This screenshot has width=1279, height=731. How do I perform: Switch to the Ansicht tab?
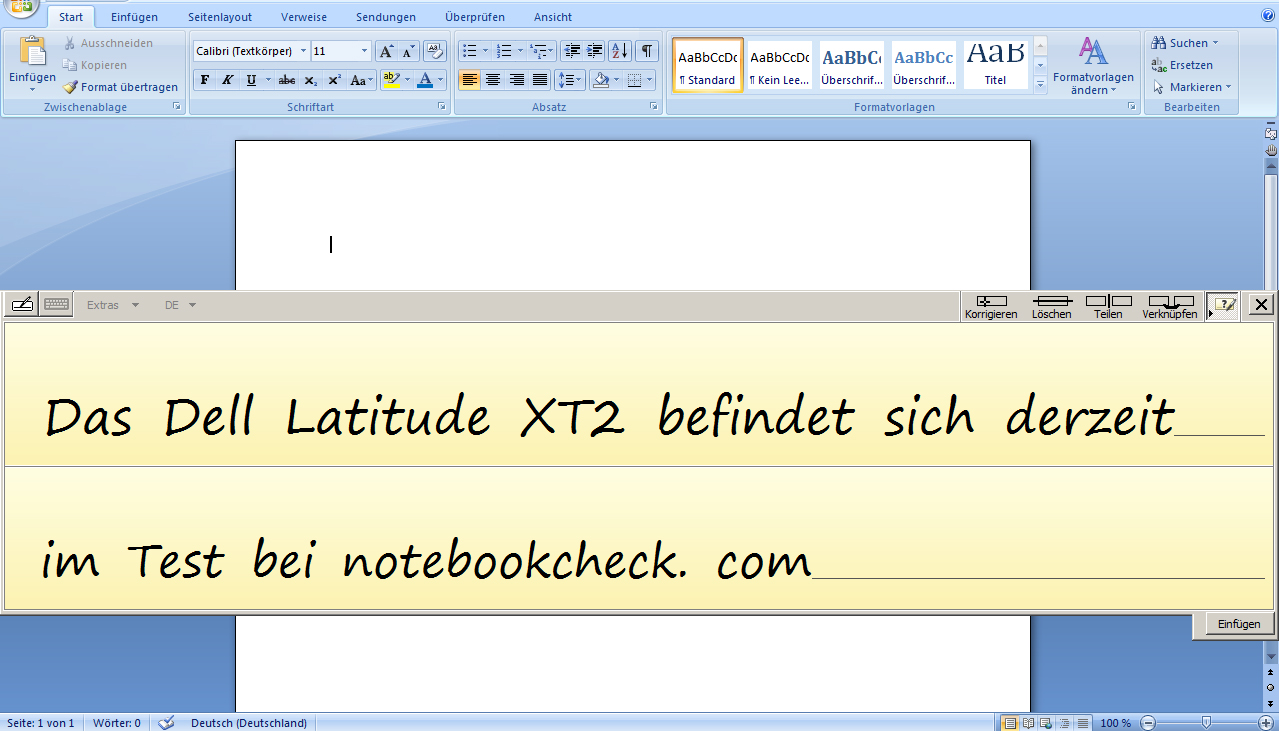tap(553, 17)
